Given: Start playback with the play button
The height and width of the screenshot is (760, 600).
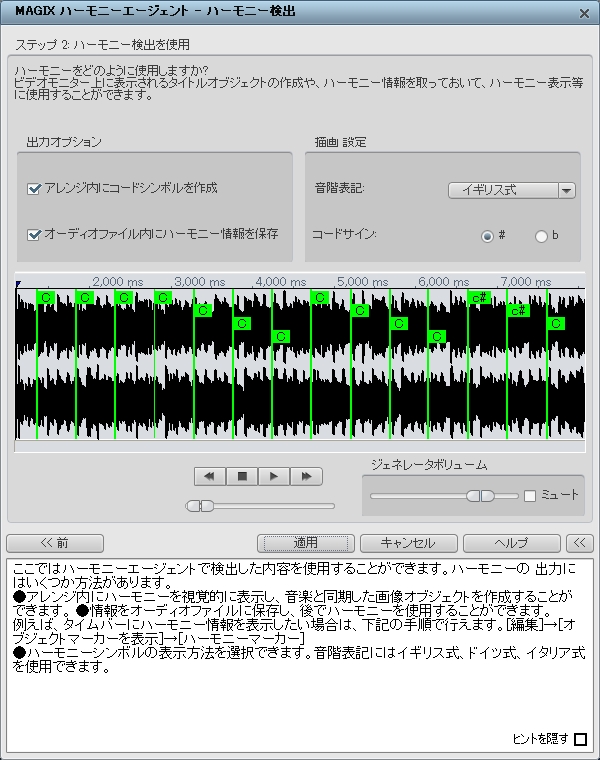Looking at the screenshot, I should (x=274, y=476).
